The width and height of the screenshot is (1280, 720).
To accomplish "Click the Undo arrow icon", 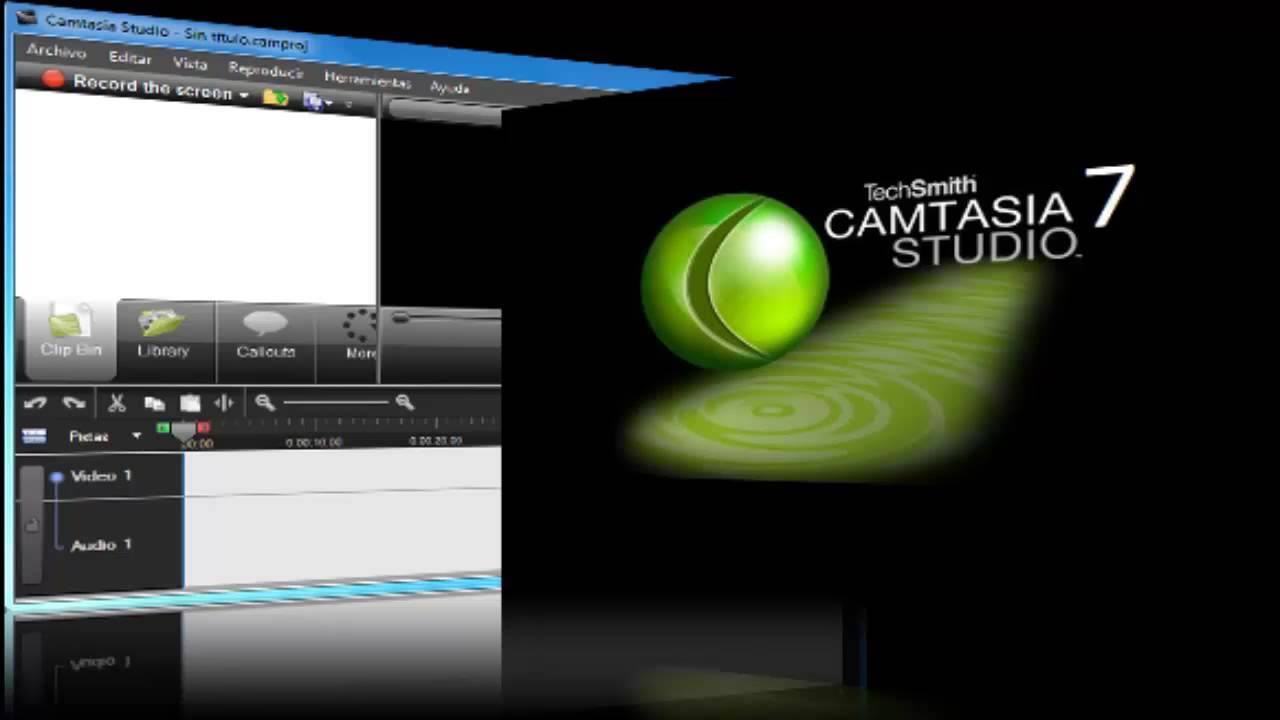I will point(36,403).
